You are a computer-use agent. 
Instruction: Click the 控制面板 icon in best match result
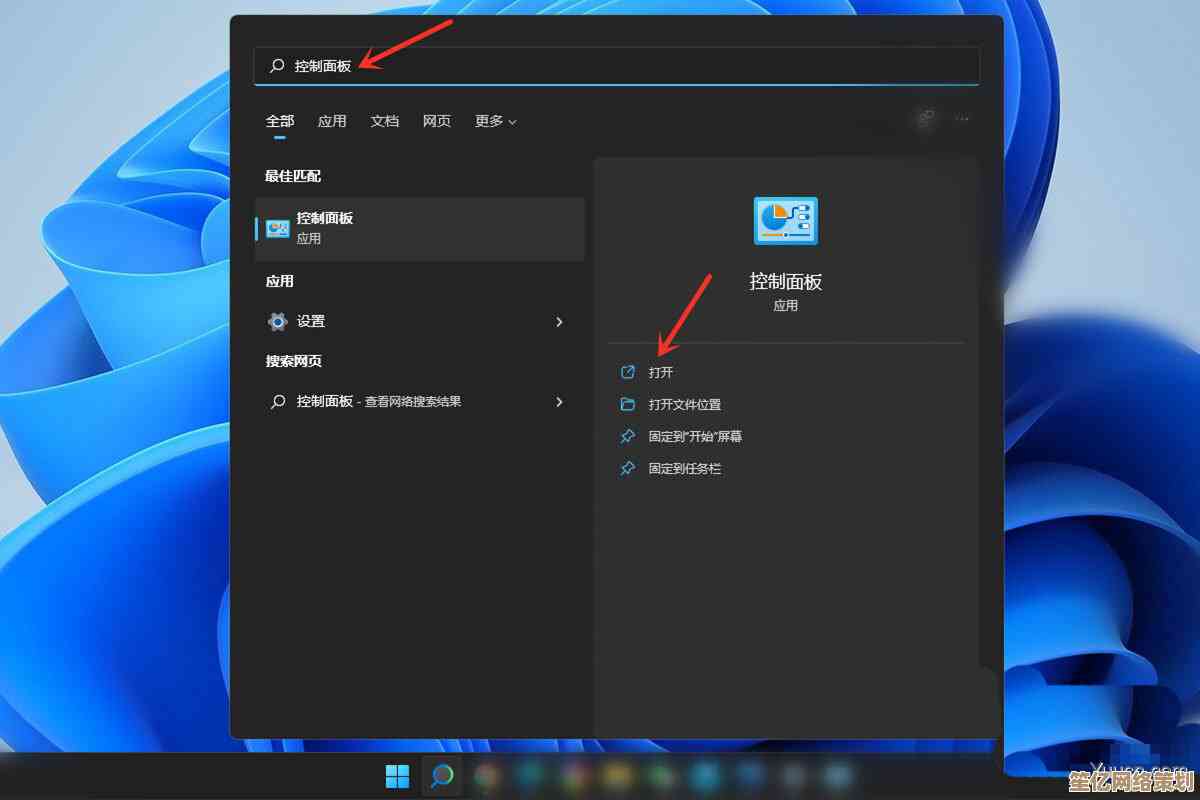(x=277, y=228)
